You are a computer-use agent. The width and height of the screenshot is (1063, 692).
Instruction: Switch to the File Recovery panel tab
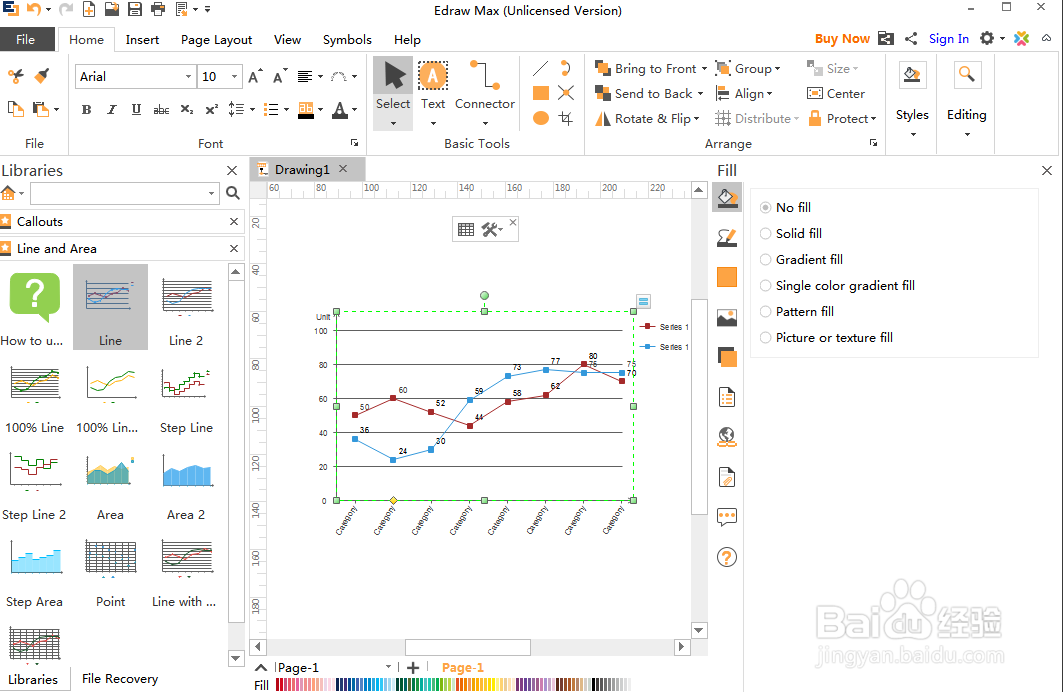(x=120, y=678)
